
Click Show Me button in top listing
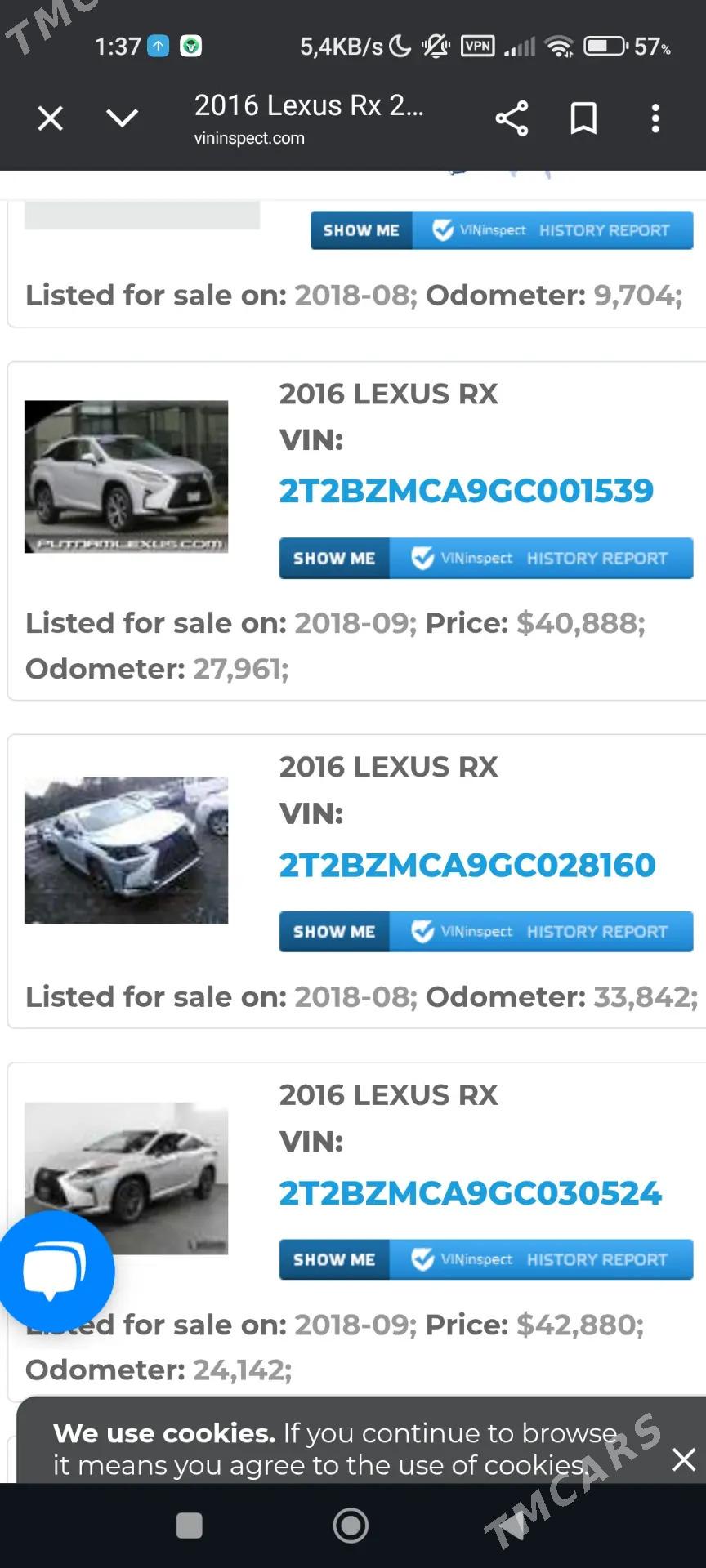tap(501, 230)
